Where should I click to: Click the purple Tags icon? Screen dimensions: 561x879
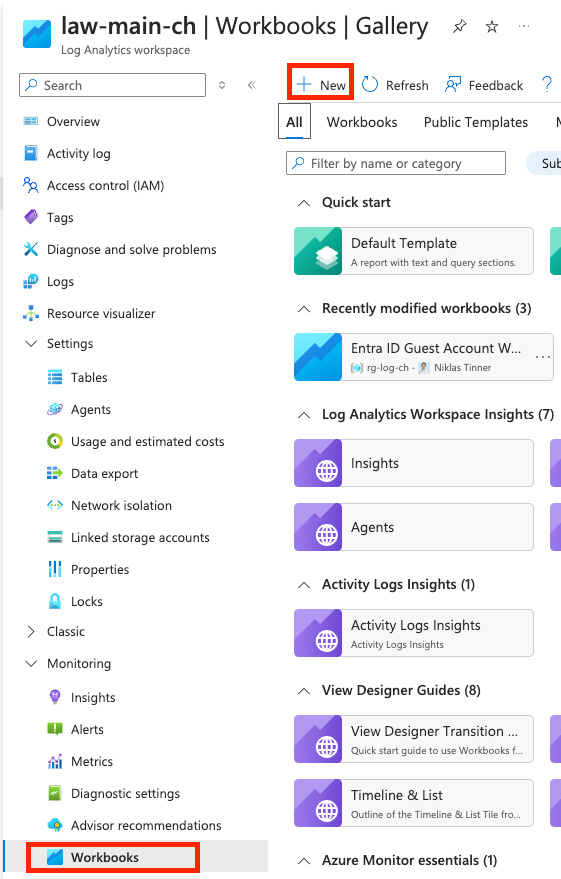[x=31, y=217]
